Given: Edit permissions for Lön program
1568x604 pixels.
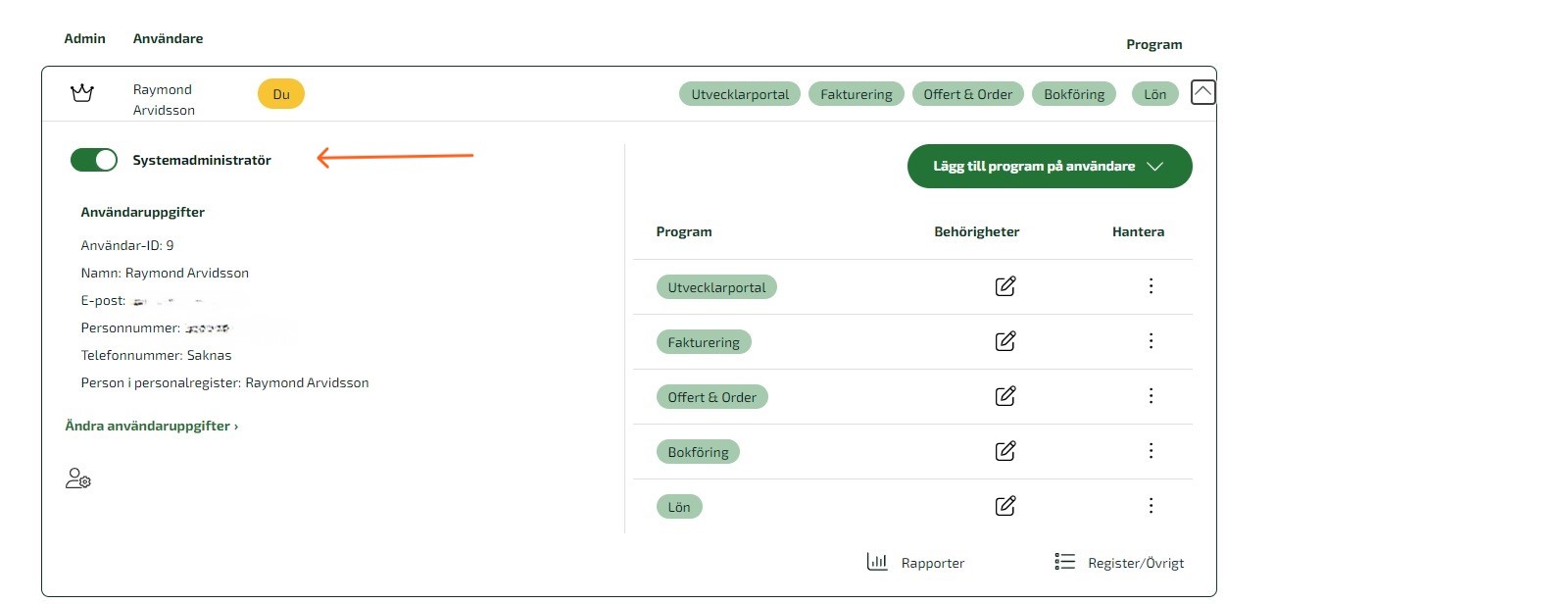Looking at the screenshot, I should coord(1004,506).
